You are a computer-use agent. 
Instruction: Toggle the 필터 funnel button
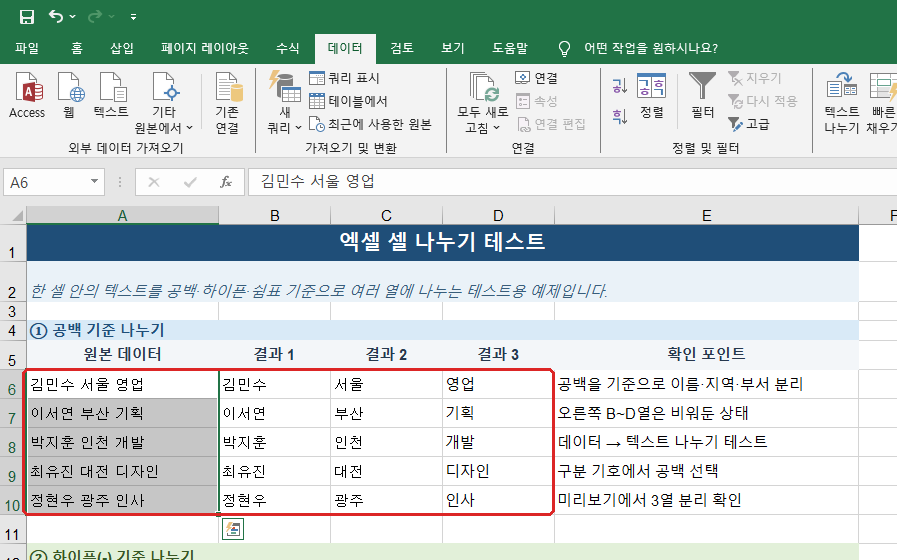tap(702, 96)
